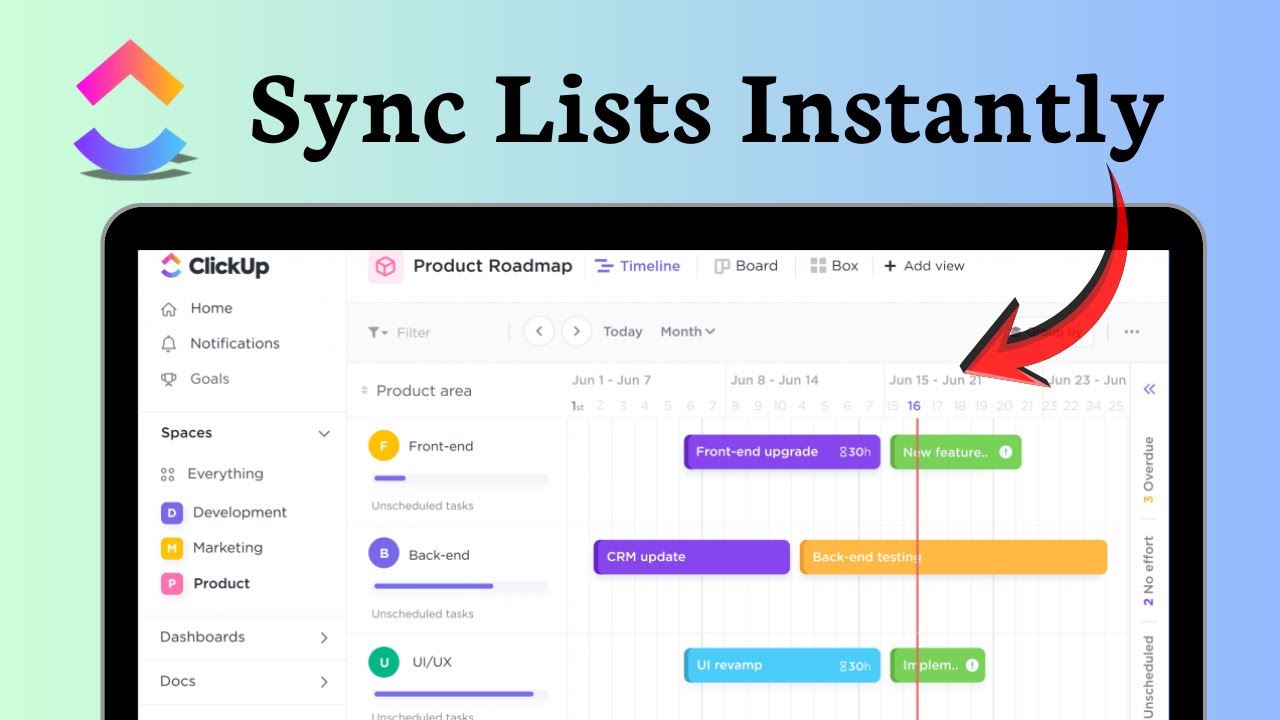Screen dimensions: 1280x720
Task: Click the Front-end progress bar
Action: coord(460,479)
